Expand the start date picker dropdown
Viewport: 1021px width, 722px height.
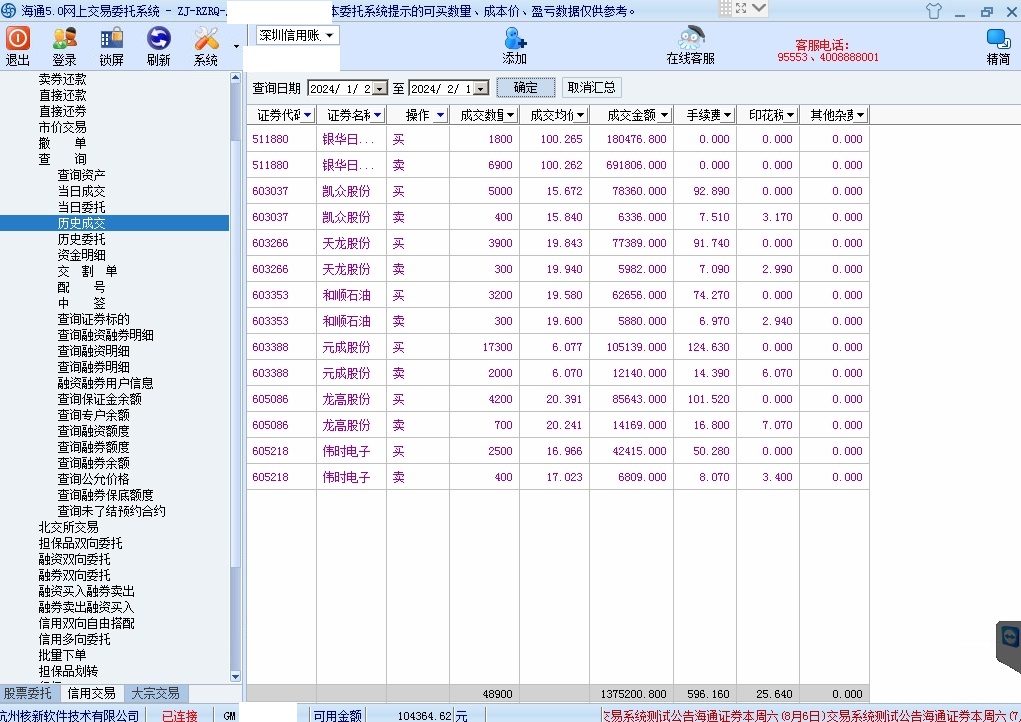point(379,89)
